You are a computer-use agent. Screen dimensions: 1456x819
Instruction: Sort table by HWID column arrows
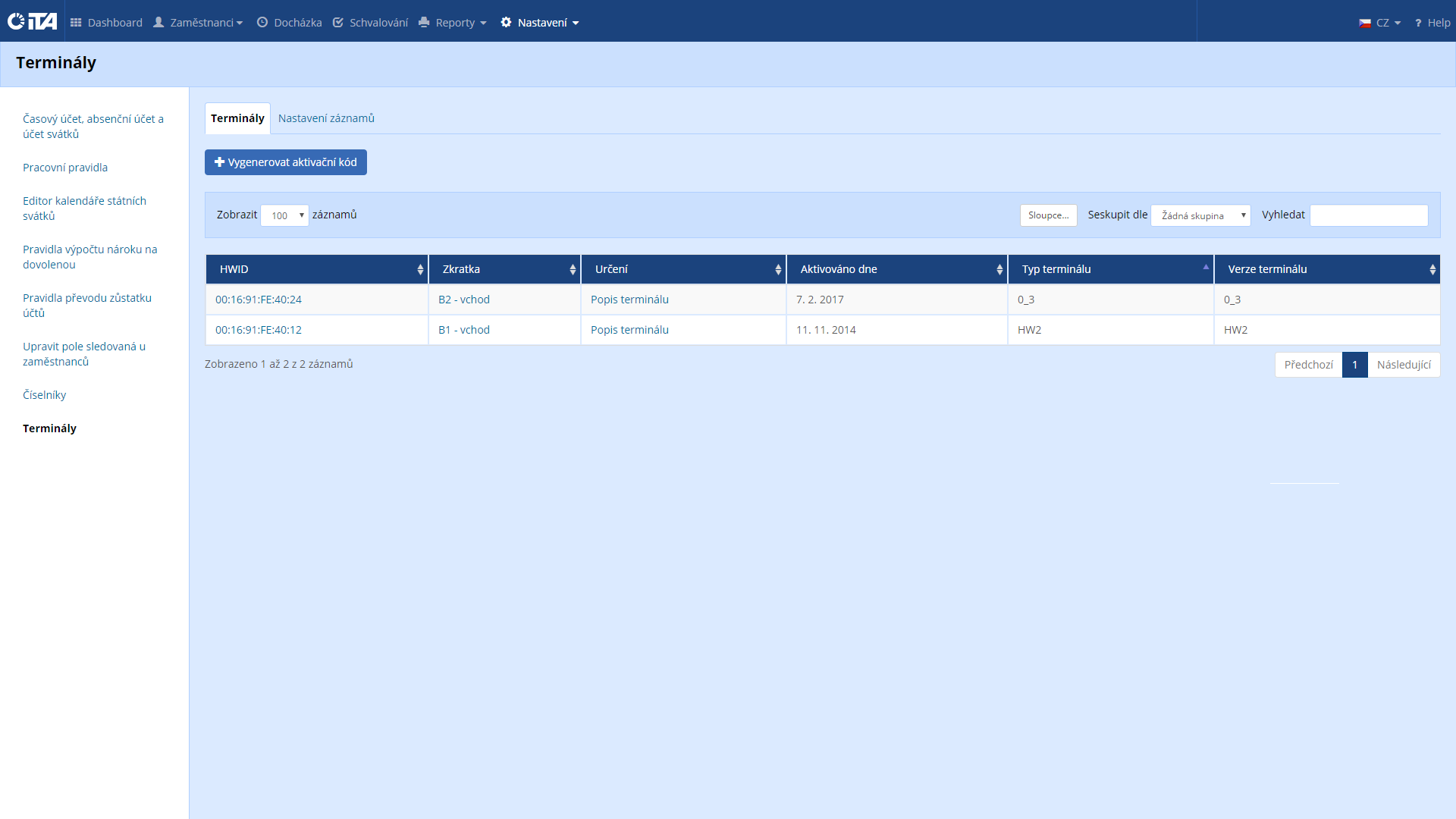click(x=420, y=269)
